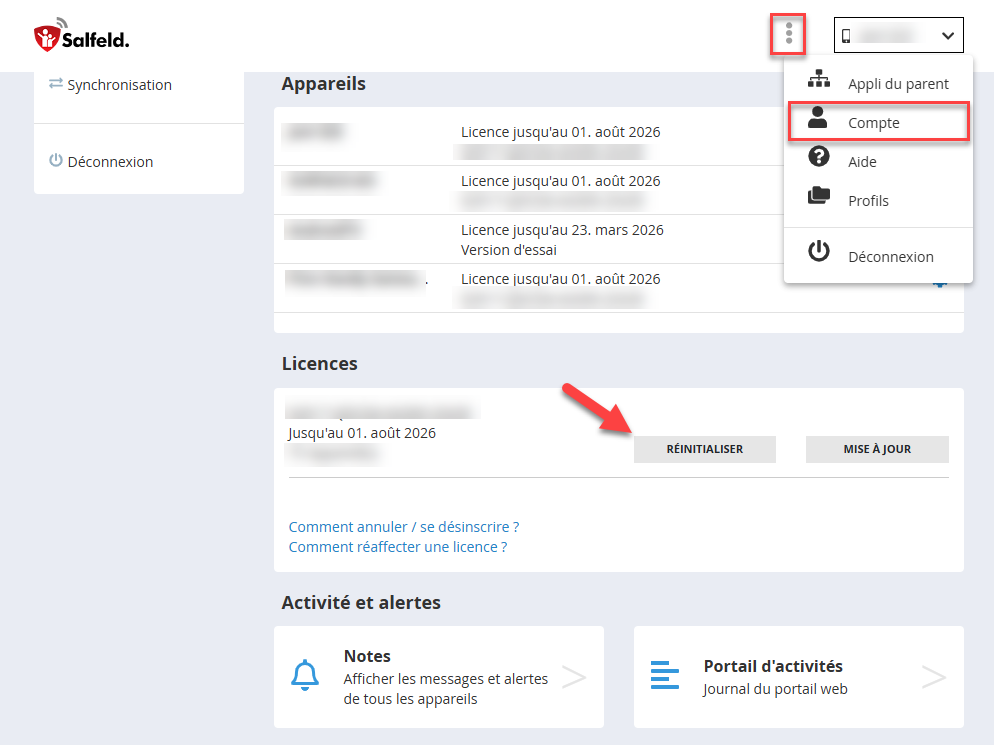
Task: Open the three-dot overflow menu
Action: 788,33
